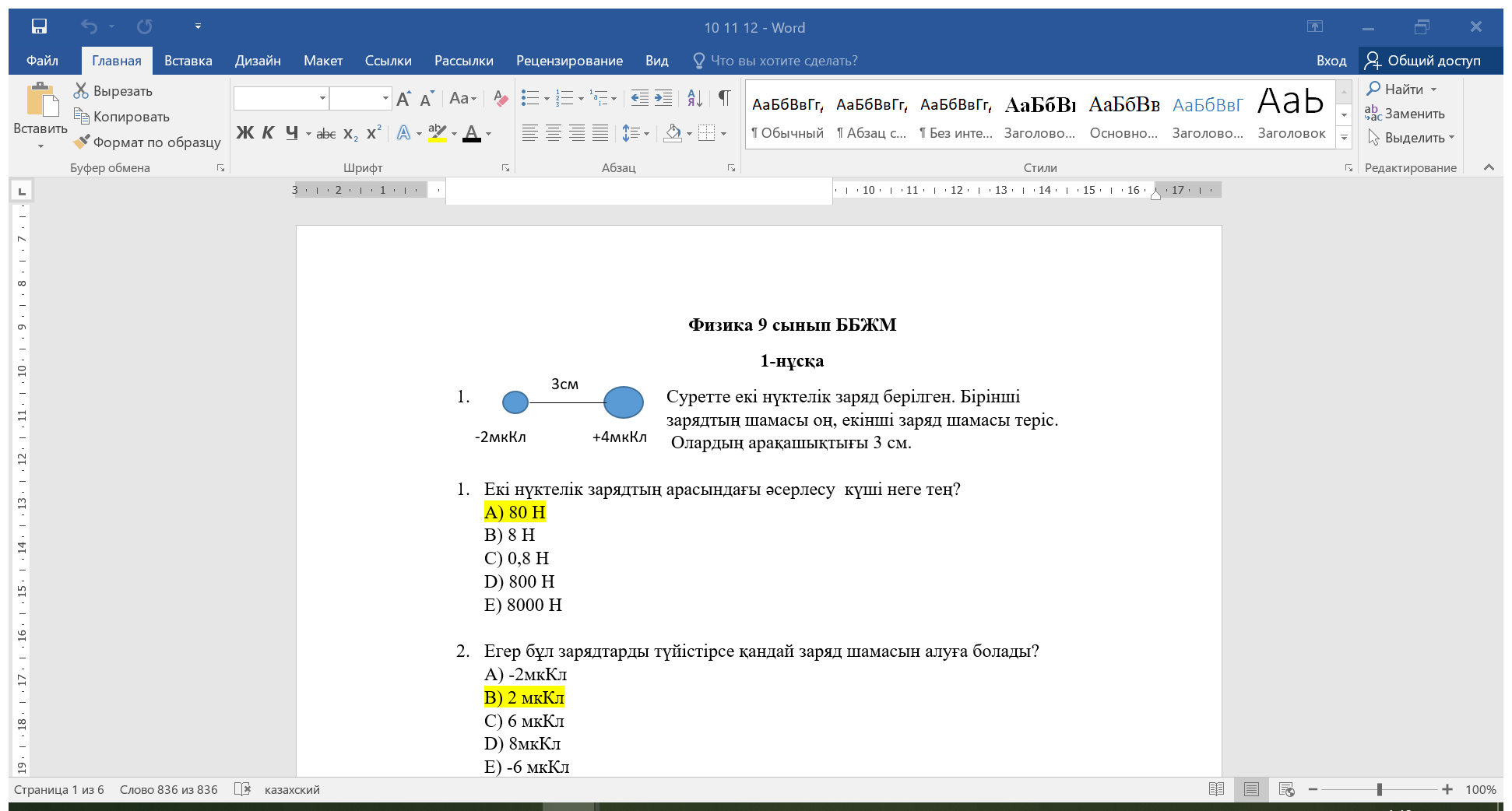Click the bulleted list icon
The height and width of the screenshot is (811, 1512).
530,98
